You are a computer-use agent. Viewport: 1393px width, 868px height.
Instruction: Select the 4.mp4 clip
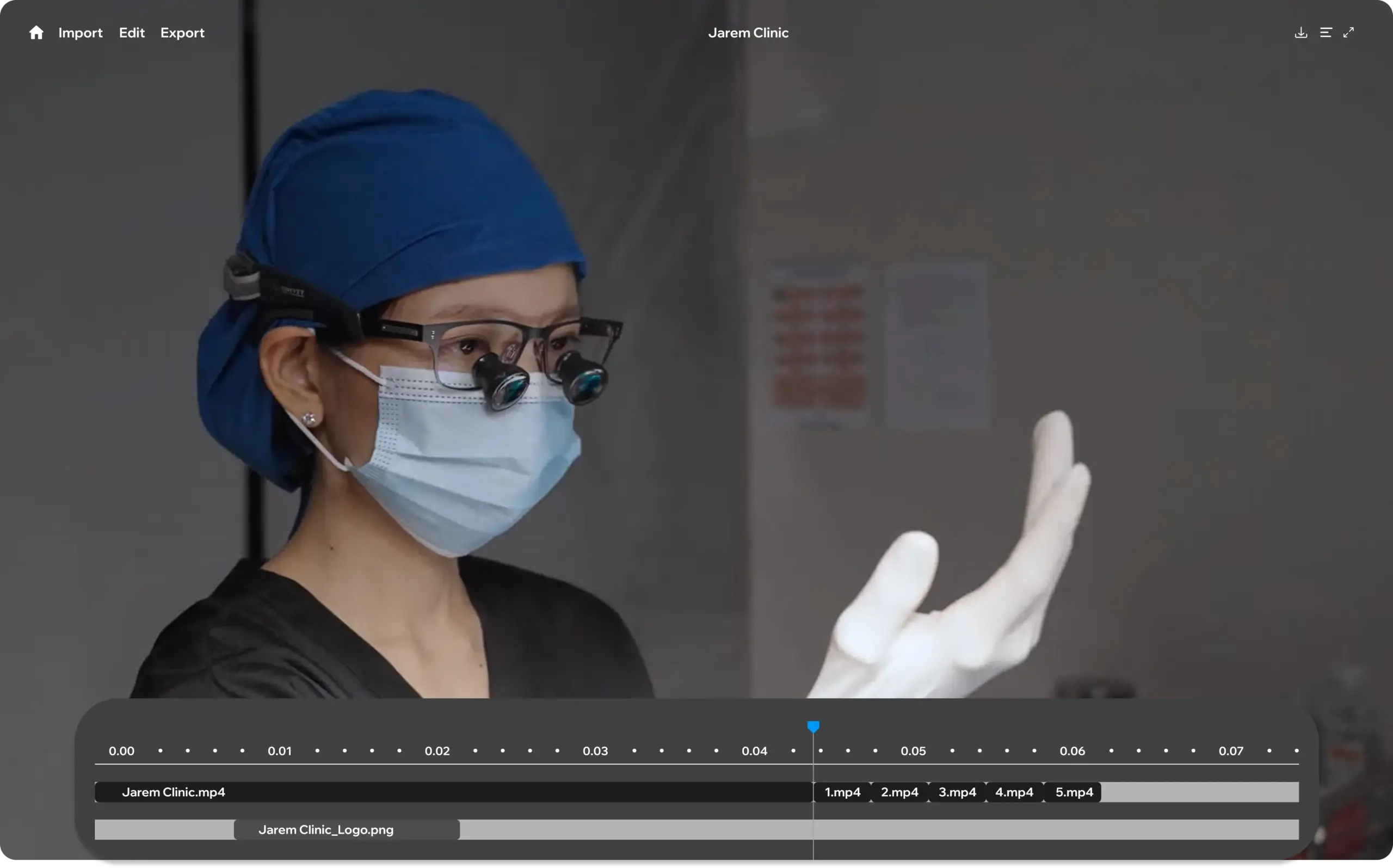click(x=1014, y=792)
